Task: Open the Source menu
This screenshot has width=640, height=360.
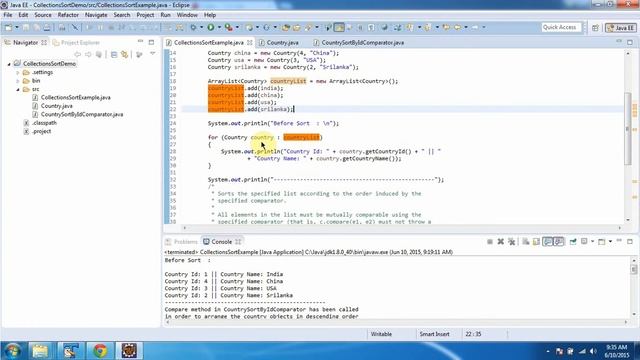Action: pyautogui.click(x=43, y=15)
